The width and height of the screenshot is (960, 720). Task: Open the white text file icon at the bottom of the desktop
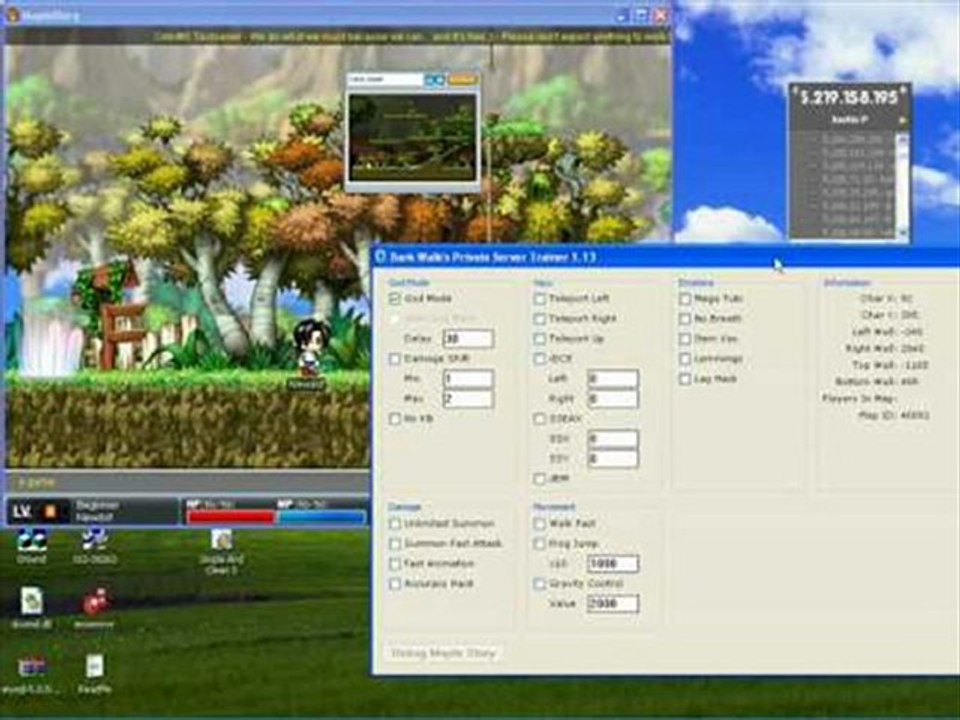tap(94, 667)
